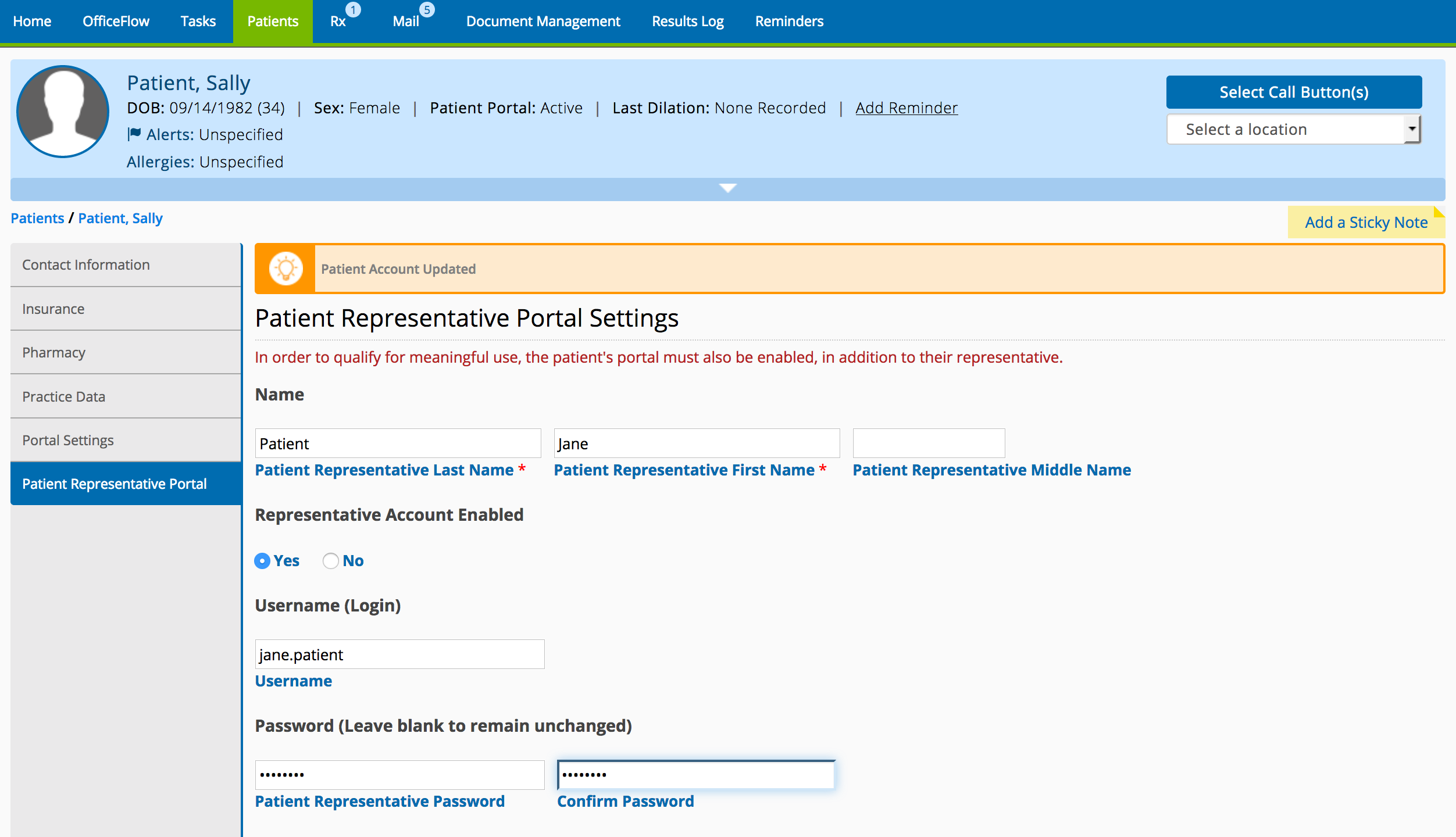
Task: Click the Representative Middle Name field
Action: 928,443
